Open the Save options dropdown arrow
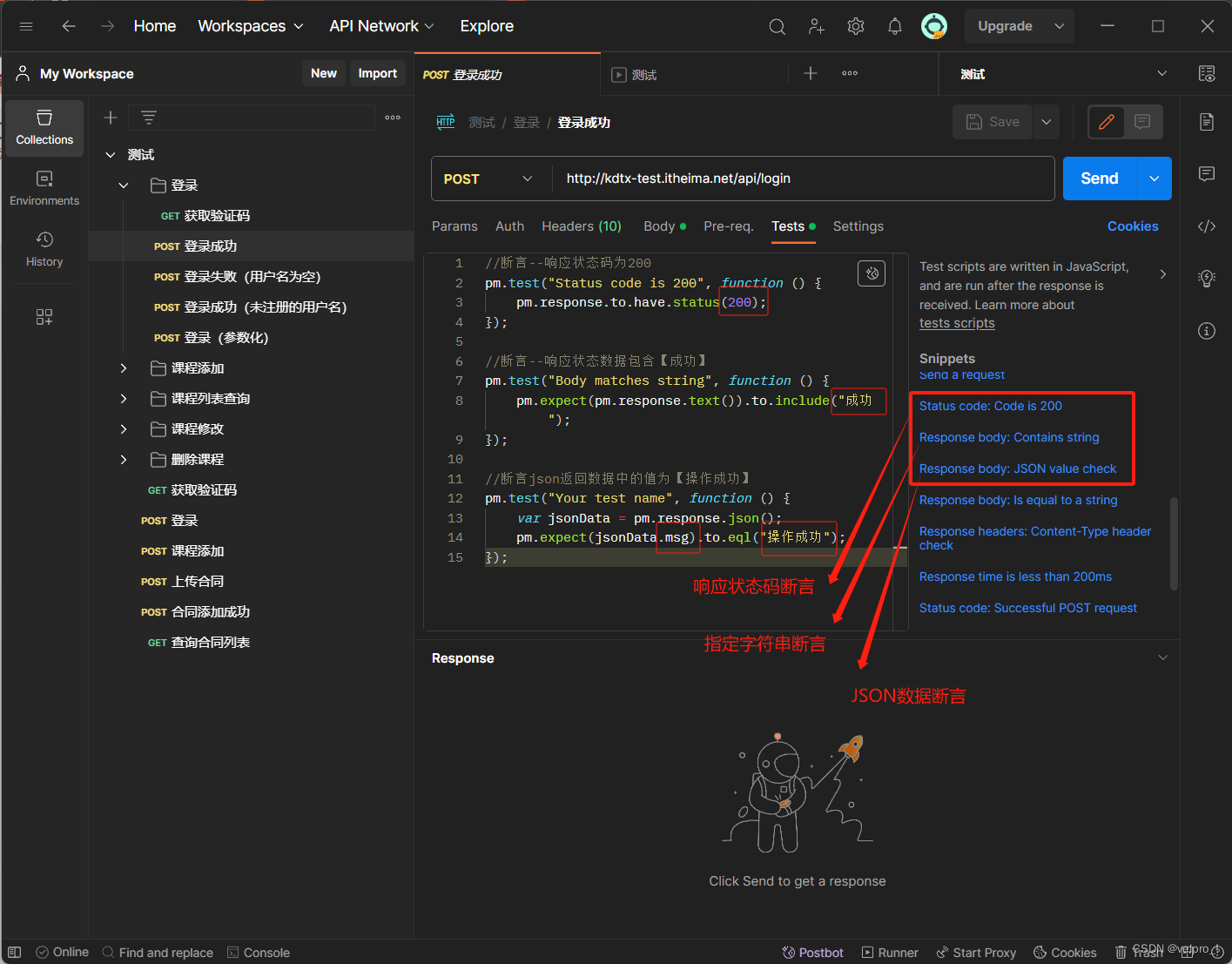 coord(1047,122)
